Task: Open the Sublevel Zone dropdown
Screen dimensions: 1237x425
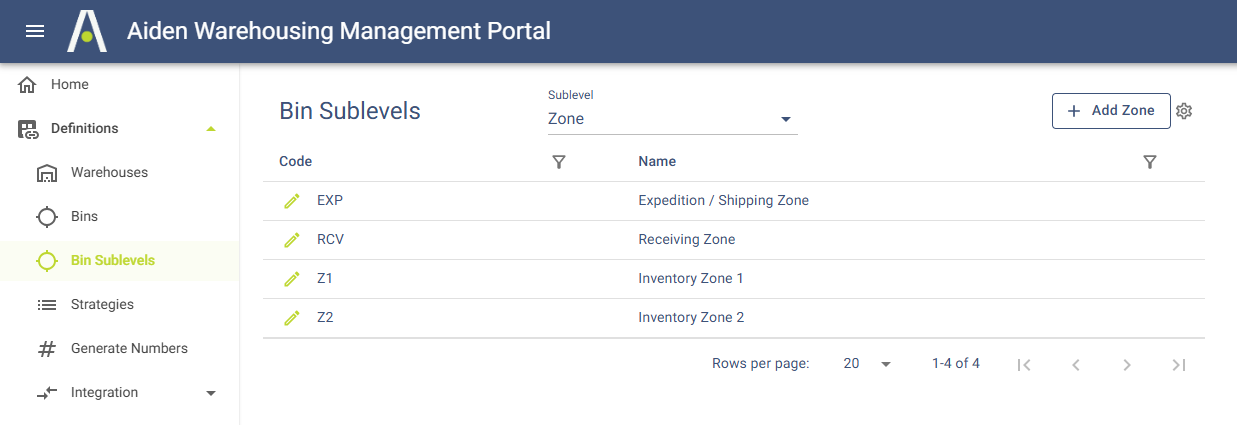Action: pyautogui.click(x=672, y=119)
